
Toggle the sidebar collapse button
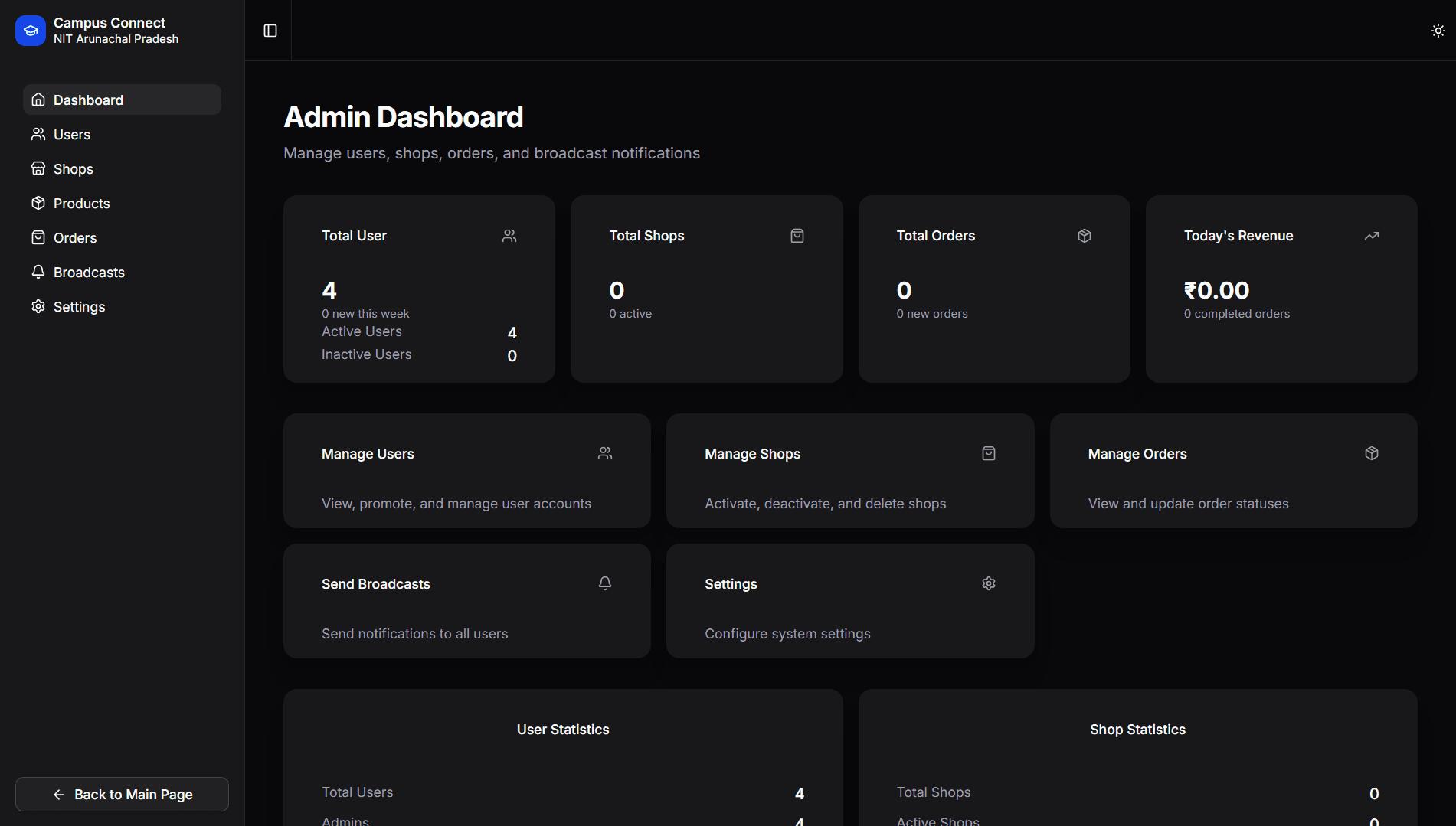point(270,31)
